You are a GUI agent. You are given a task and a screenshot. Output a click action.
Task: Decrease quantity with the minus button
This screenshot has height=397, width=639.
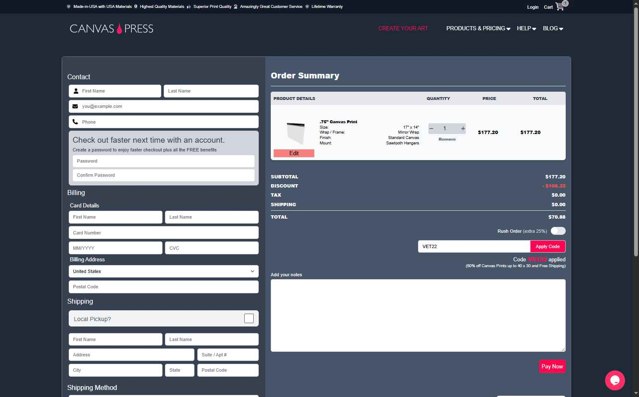[x=432, y=128]
